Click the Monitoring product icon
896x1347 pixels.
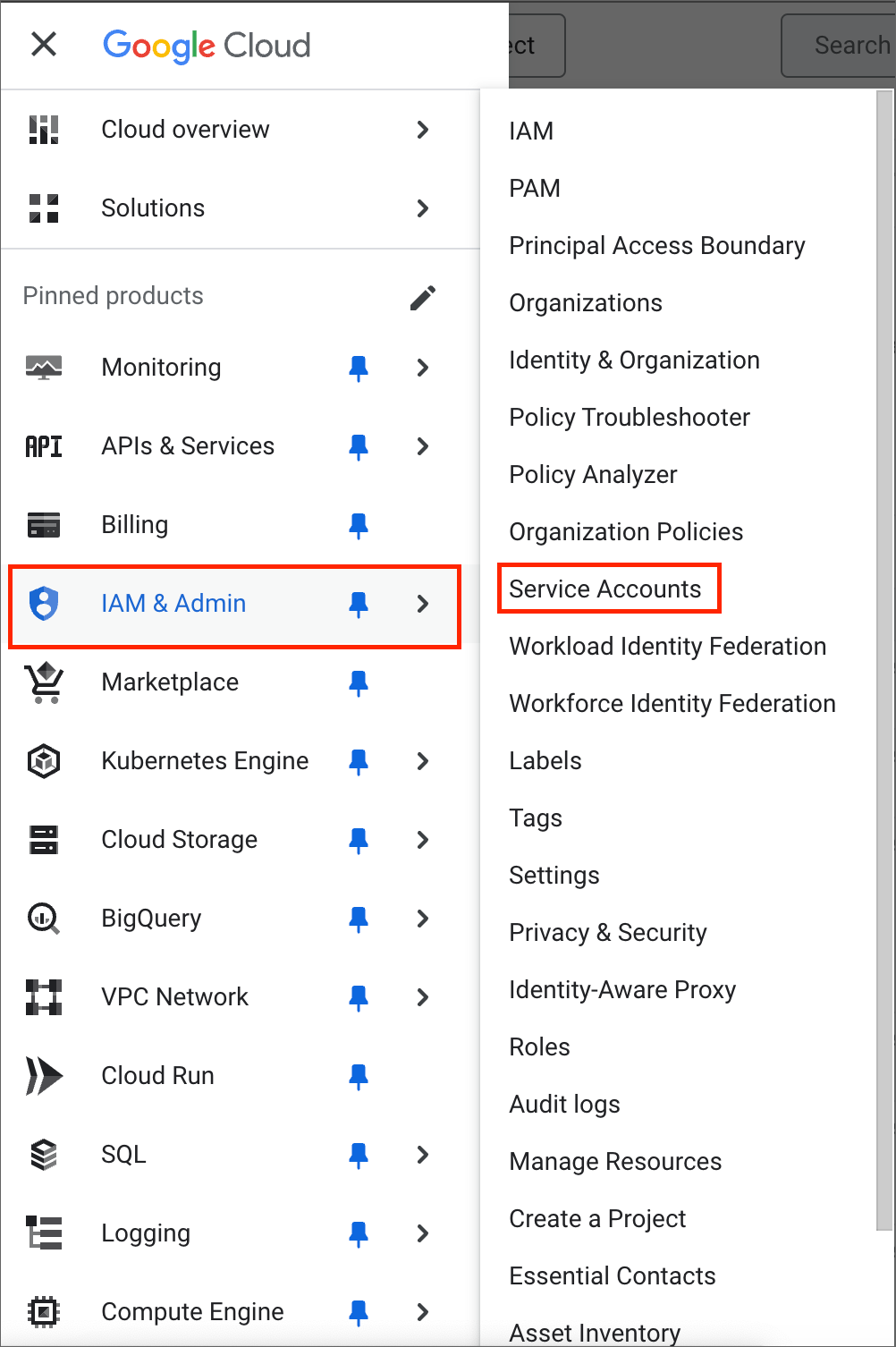click(44, 368)
